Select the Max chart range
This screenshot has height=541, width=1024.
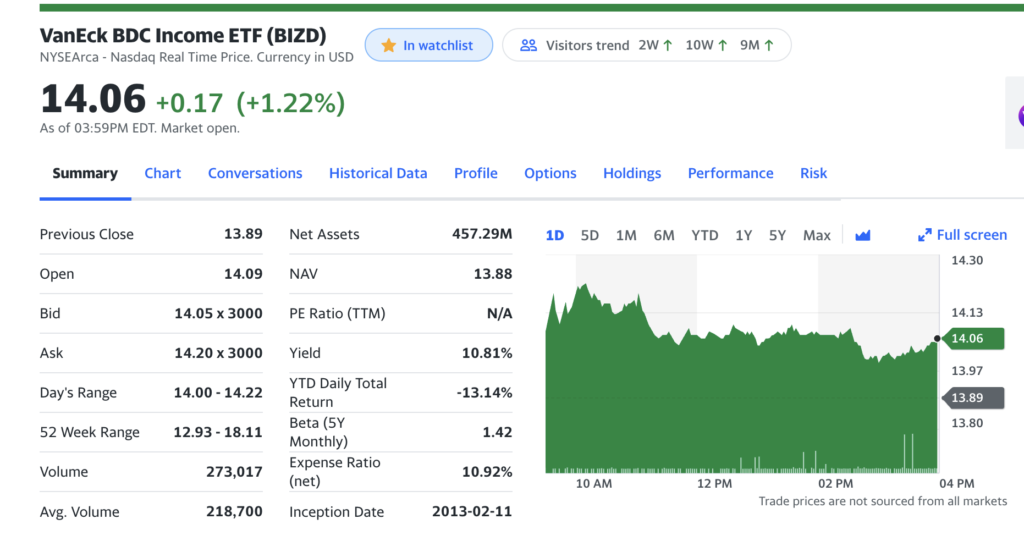816,235
